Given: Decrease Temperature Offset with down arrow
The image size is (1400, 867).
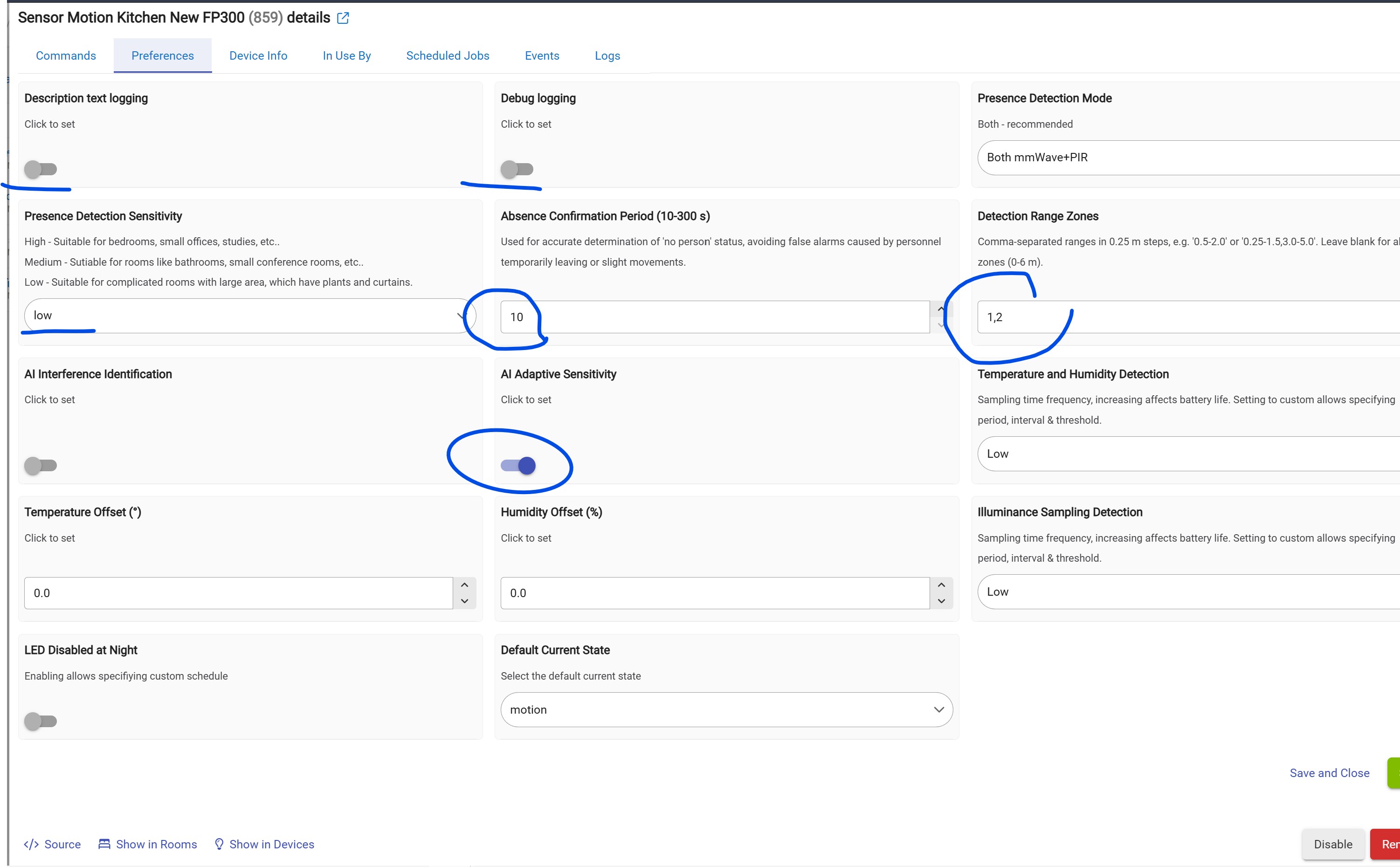Looking at the screenshot, I should [x=464, y=601].
